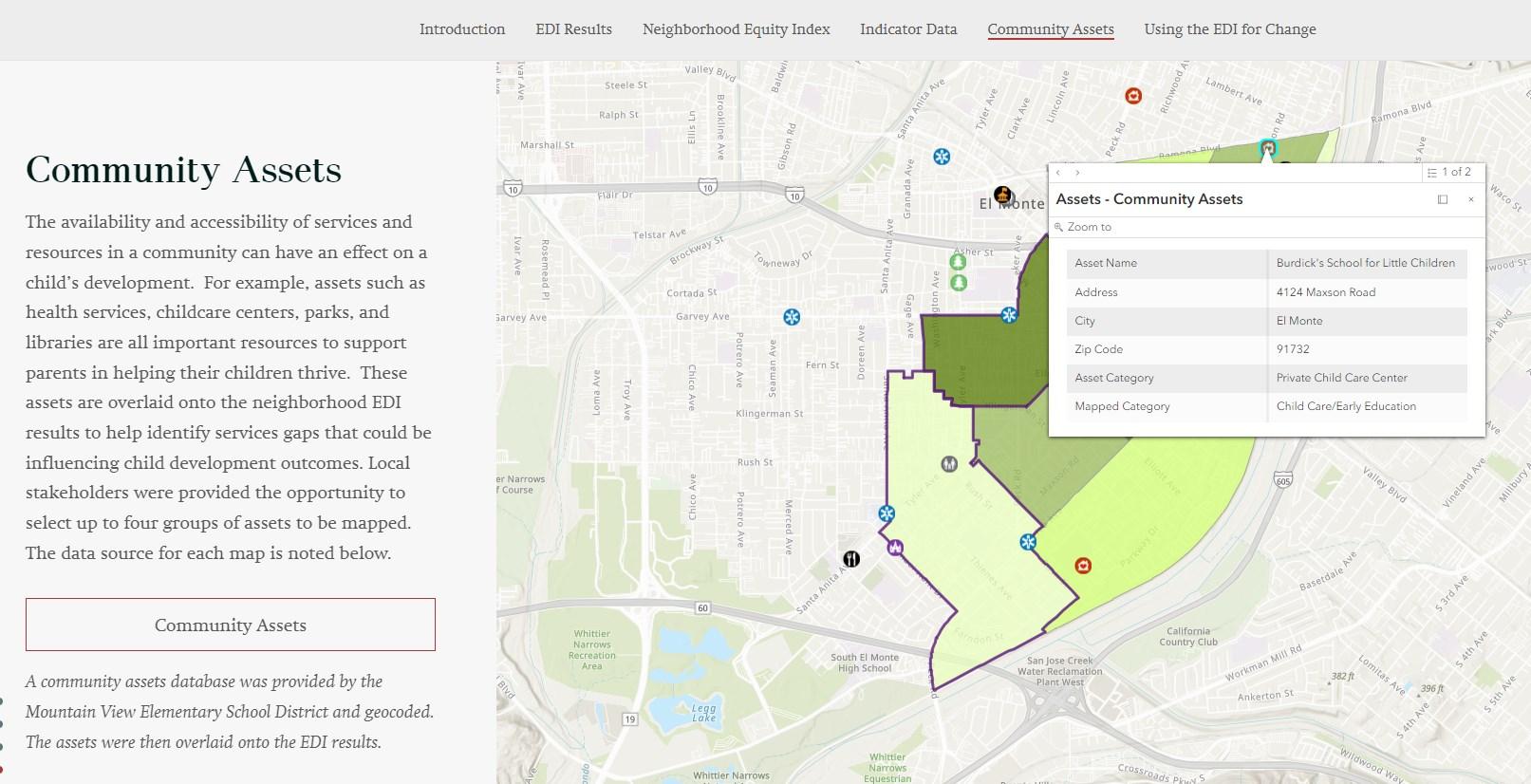Click the purple castle playground marker
1531x784 pixels.
point(894,548)
